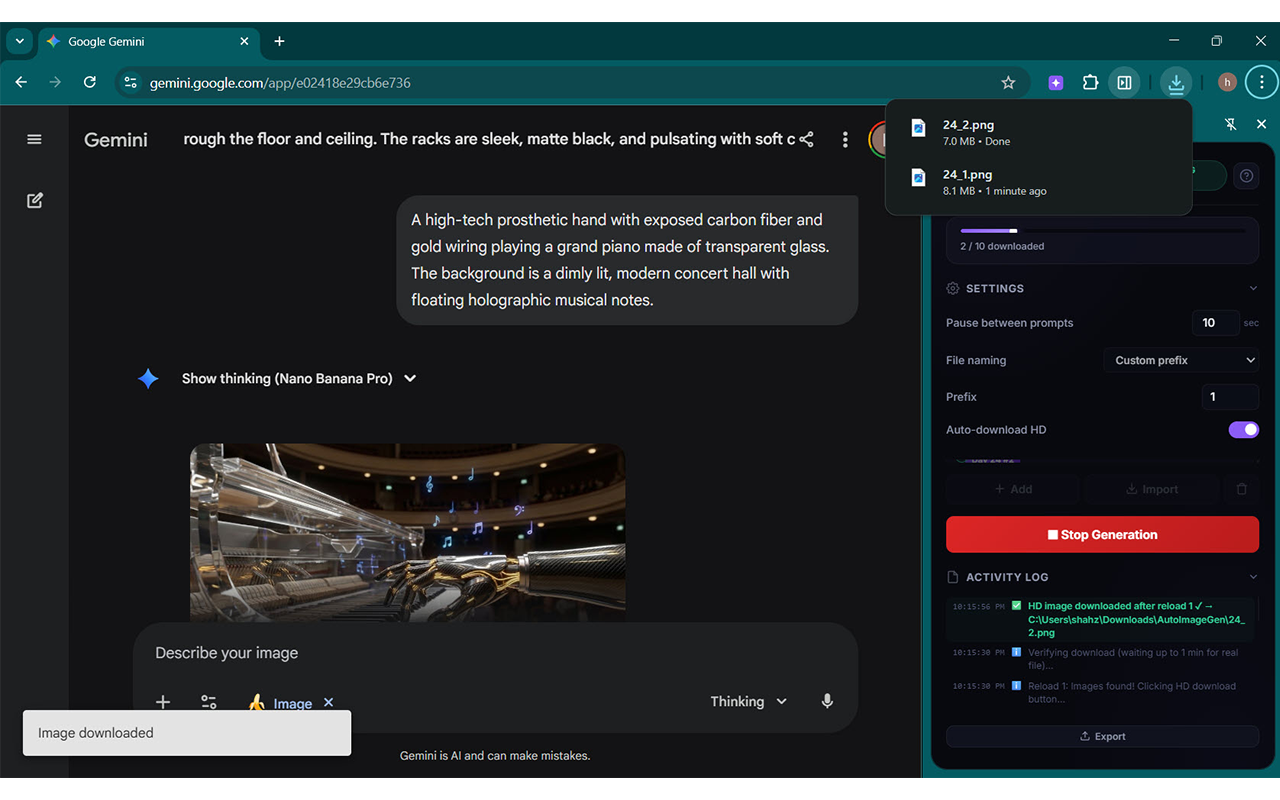Close the Google Gemini tab
The image size is (1280, 800).
coord(245,41)
